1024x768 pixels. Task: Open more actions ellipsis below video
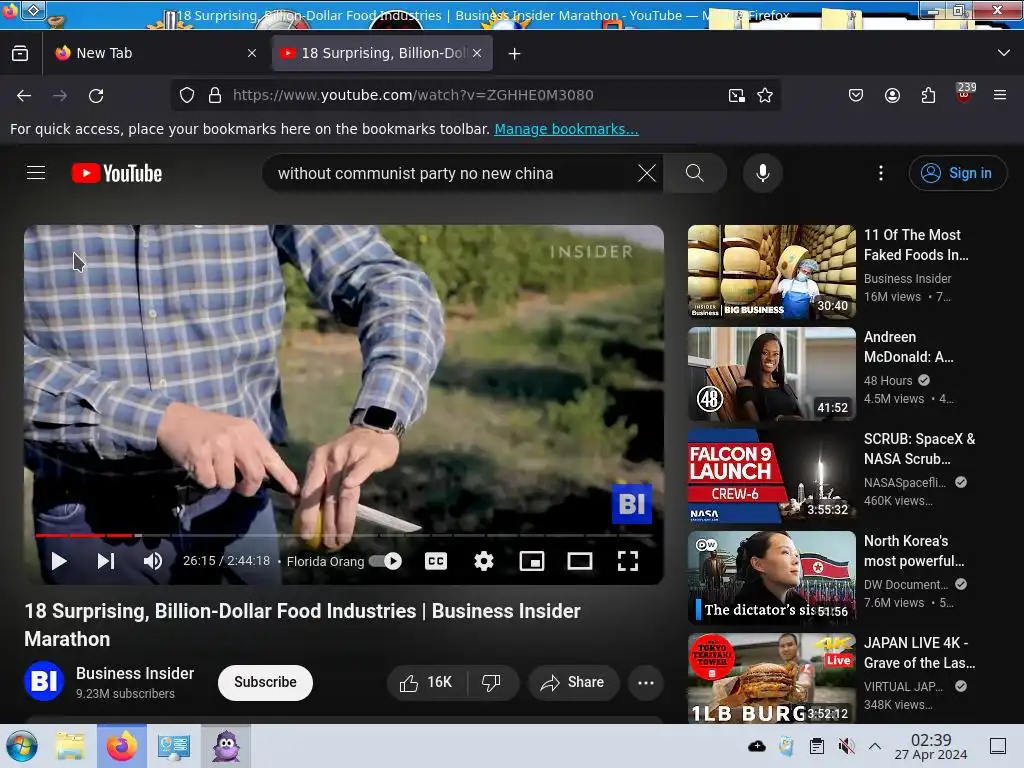point(646,682)
